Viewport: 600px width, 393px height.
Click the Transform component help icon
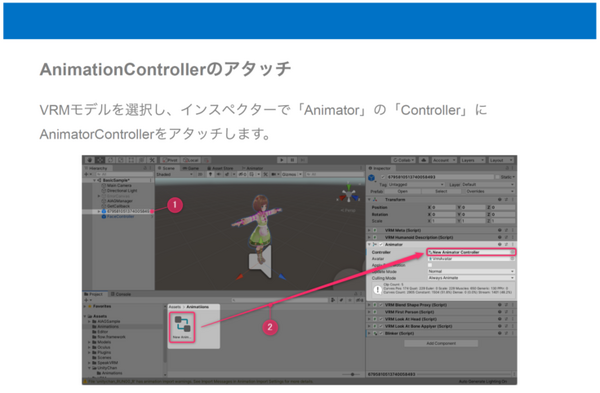[499, 199]
